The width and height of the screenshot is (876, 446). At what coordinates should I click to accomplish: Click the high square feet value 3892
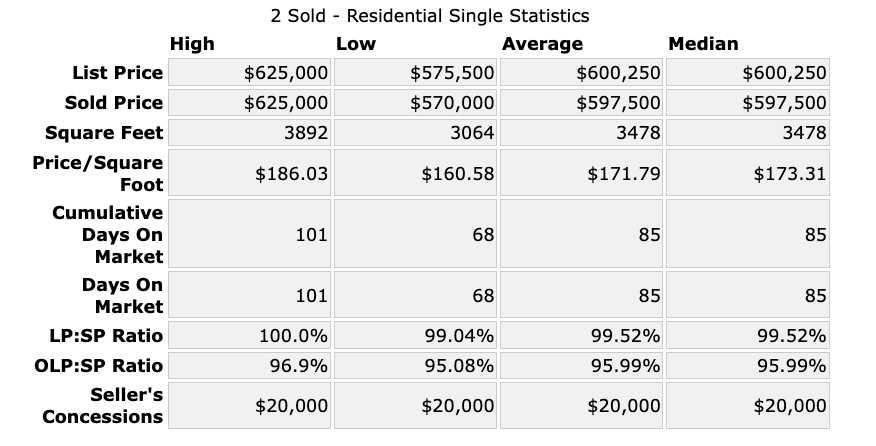pyautogui.click(x=308, y=133)
